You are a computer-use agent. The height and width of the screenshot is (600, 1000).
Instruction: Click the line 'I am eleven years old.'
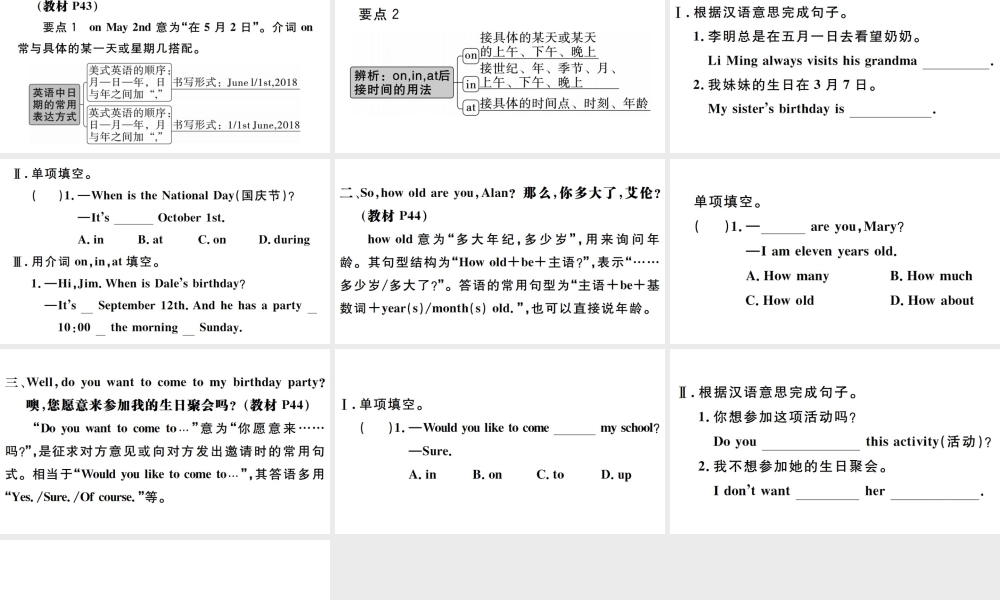click(x=821, y=251)
